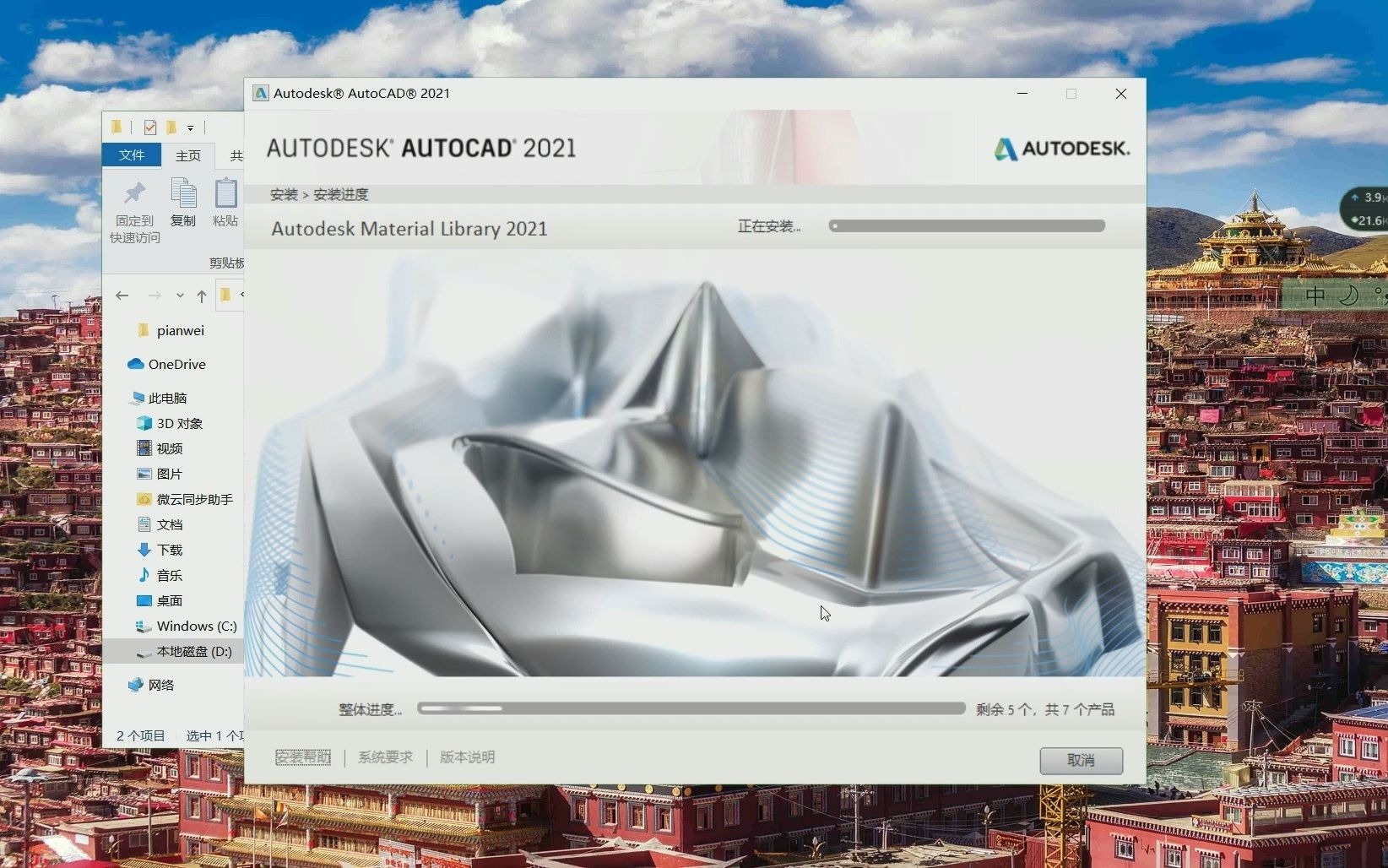Click the back navigation arrow
The image size is (1388, 868).
pyautogui.click(x=122, y=296)
